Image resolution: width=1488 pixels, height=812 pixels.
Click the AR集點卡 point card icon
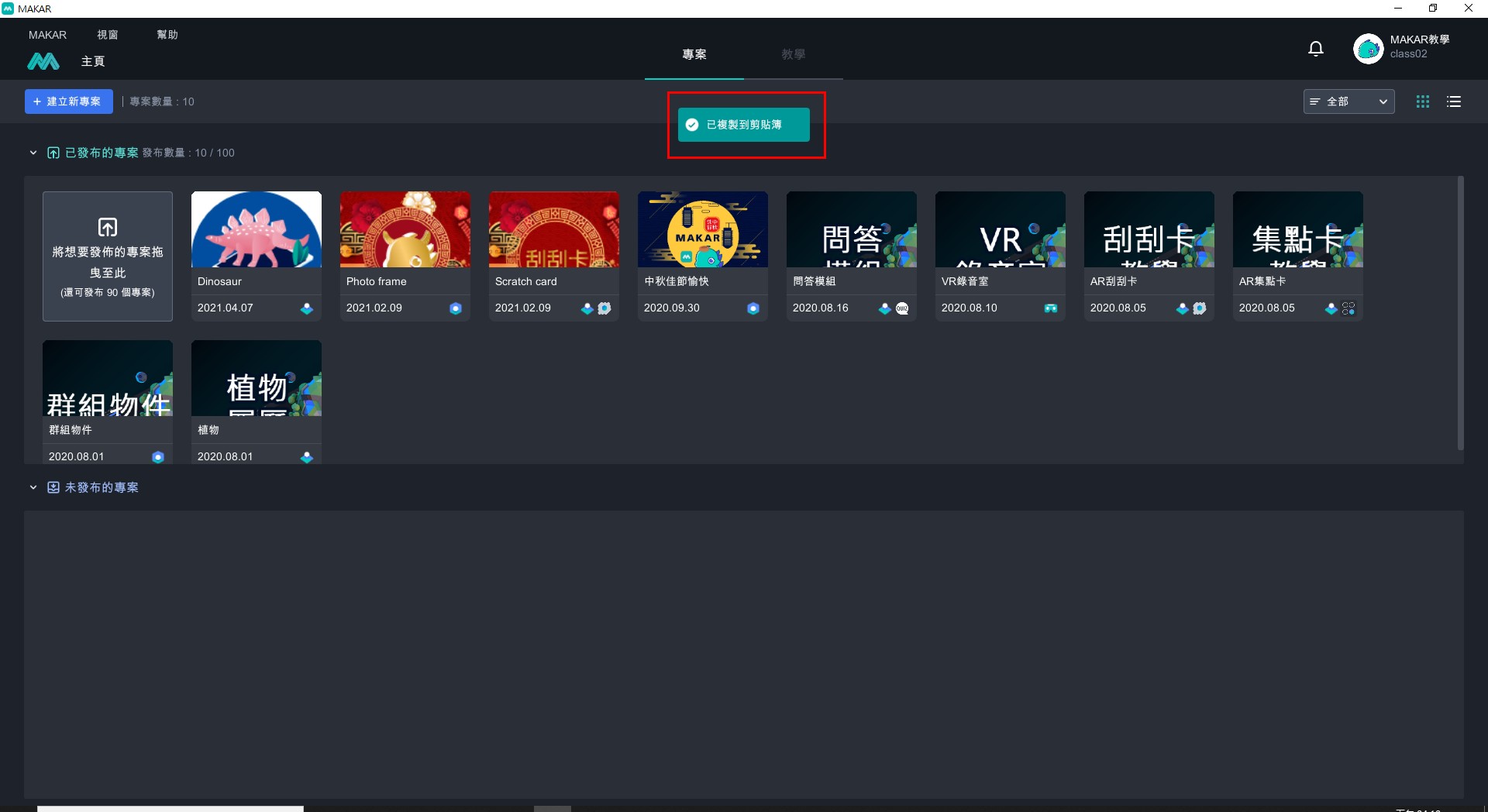pos(1348,308)
